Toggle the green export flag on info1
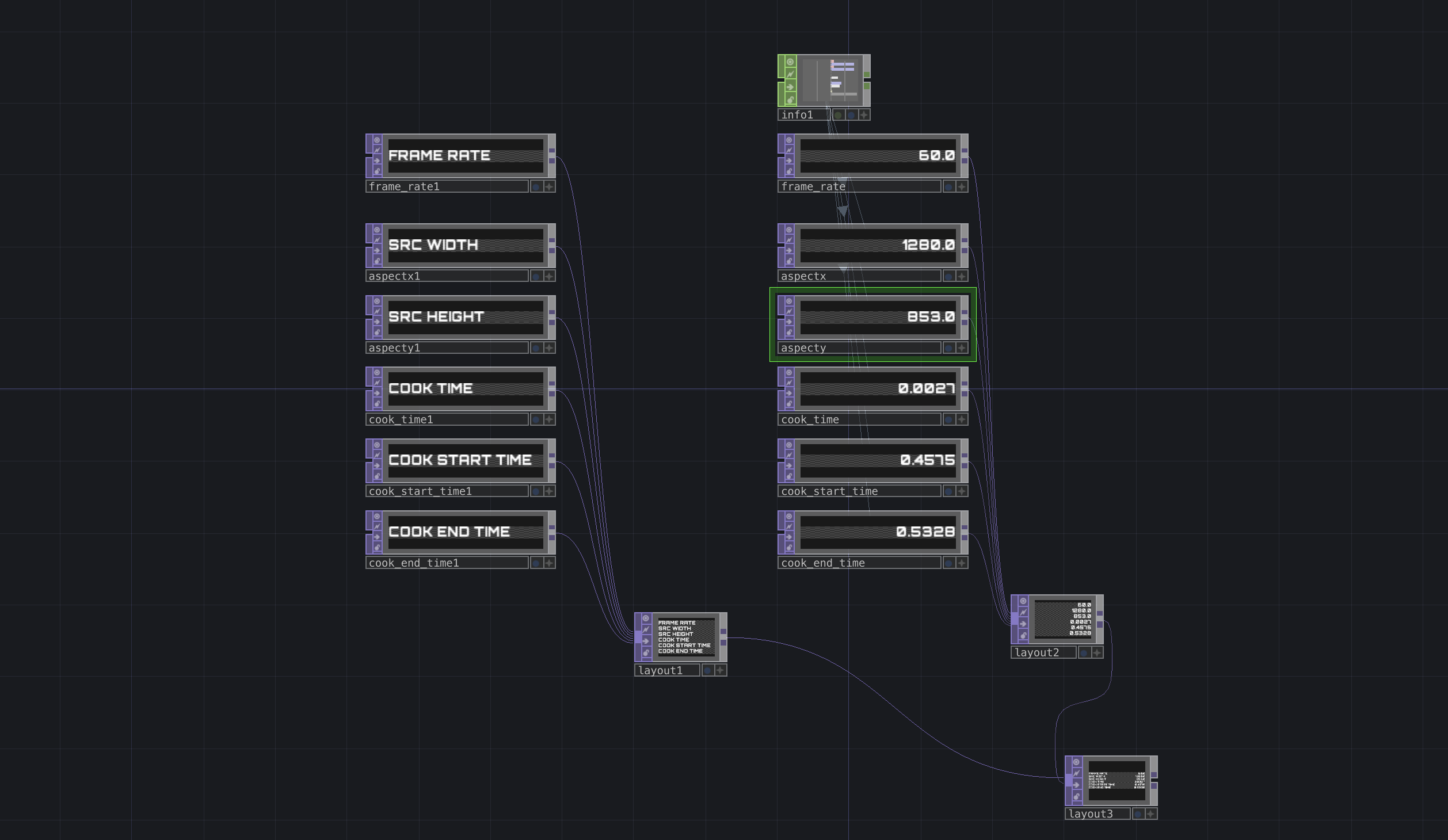This screenshot has height=840, width=1448. 838,115
